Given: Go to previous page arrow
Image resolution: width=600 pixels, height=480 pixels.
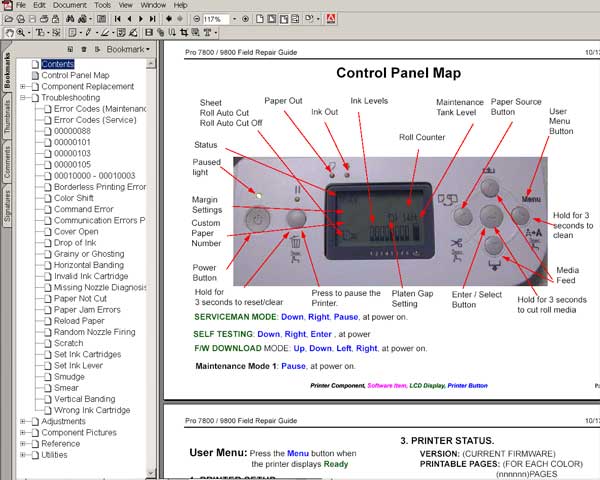Looking at the screenshot, I should (129, 19).
